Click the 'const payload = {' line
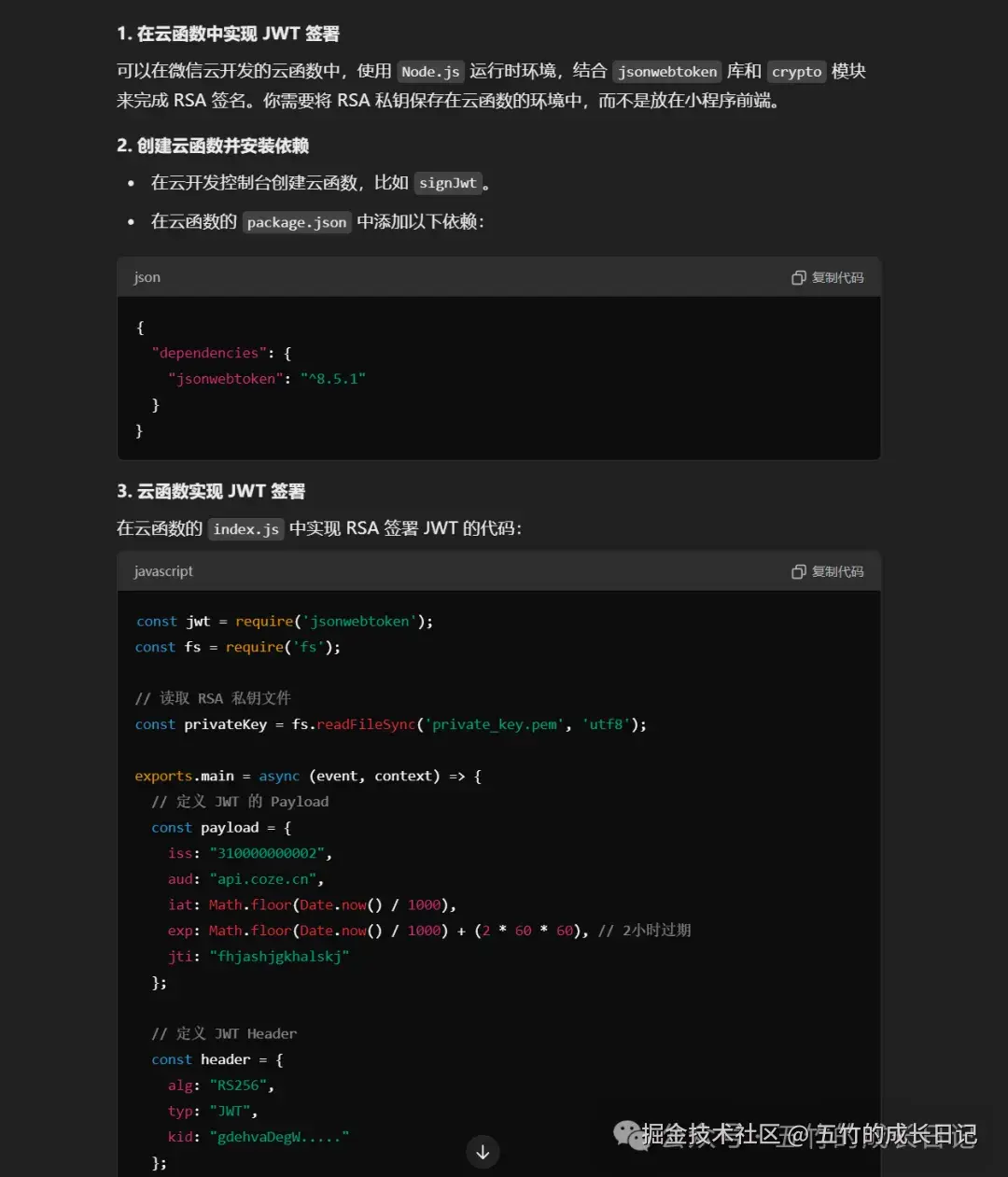1008x1177 pixels. pyautogui.click(x=221, y=828)
